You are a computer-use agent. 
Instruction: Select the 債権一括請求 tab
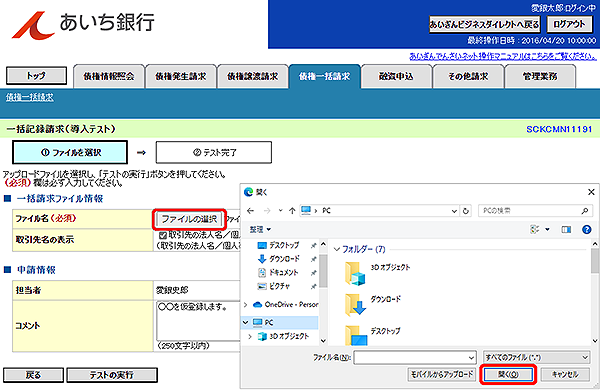pyautogui.click(x=324, y=77)
